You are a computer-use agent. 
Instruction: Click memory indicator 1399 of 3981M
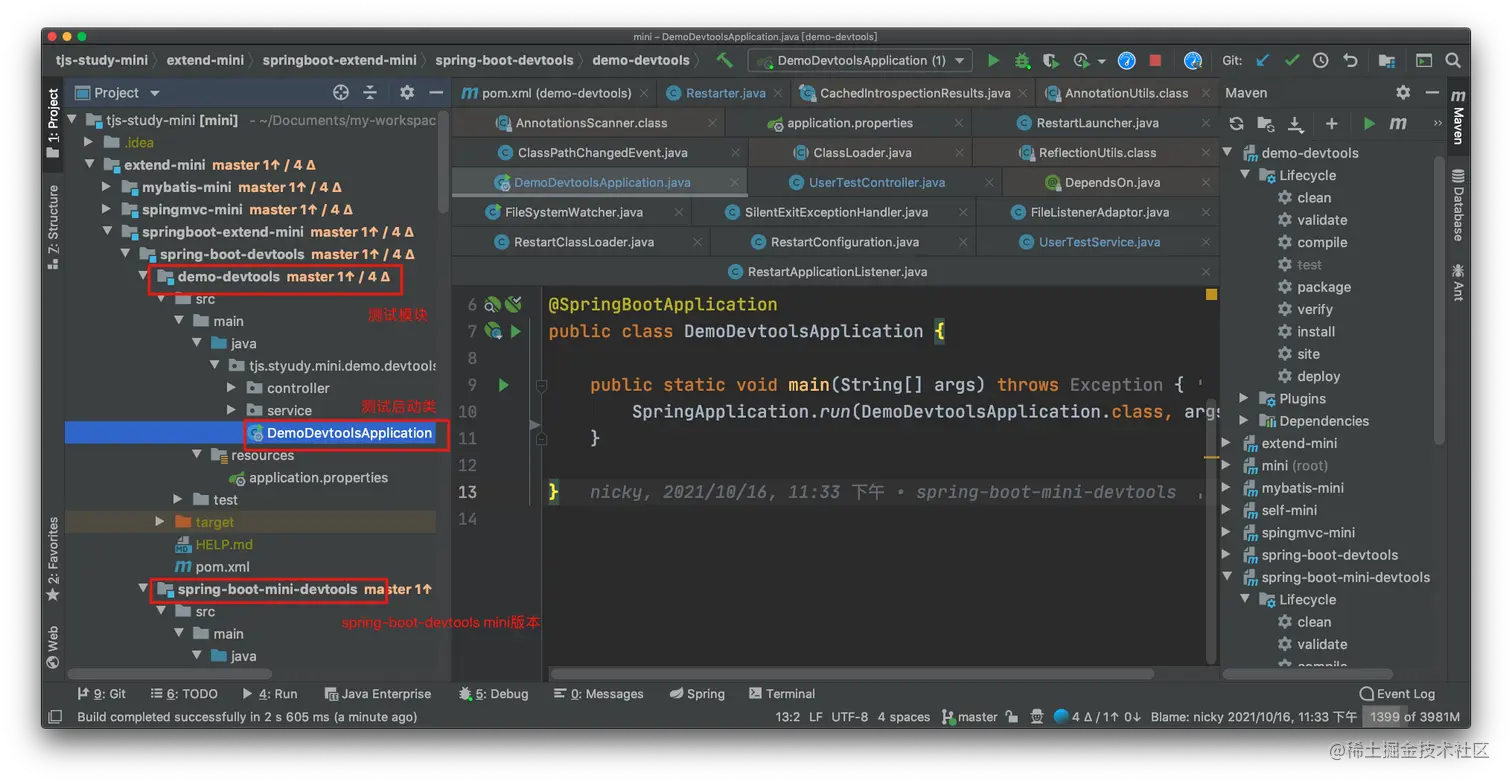pyautogui.click(x=1415, y=717)
